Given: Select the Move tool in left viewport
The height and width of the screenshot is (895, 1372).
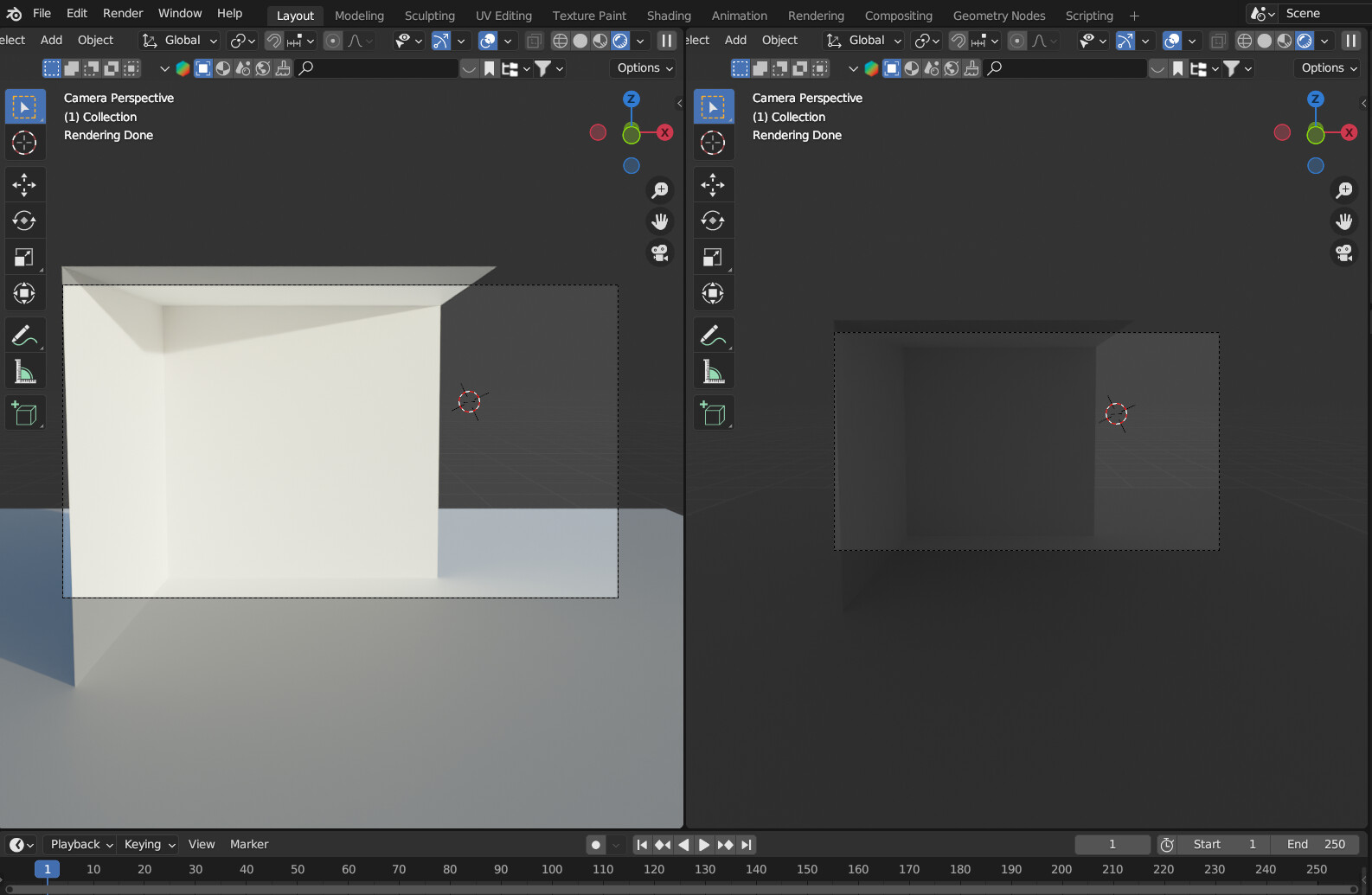Looking at the screenshot, I should (24, 184).
